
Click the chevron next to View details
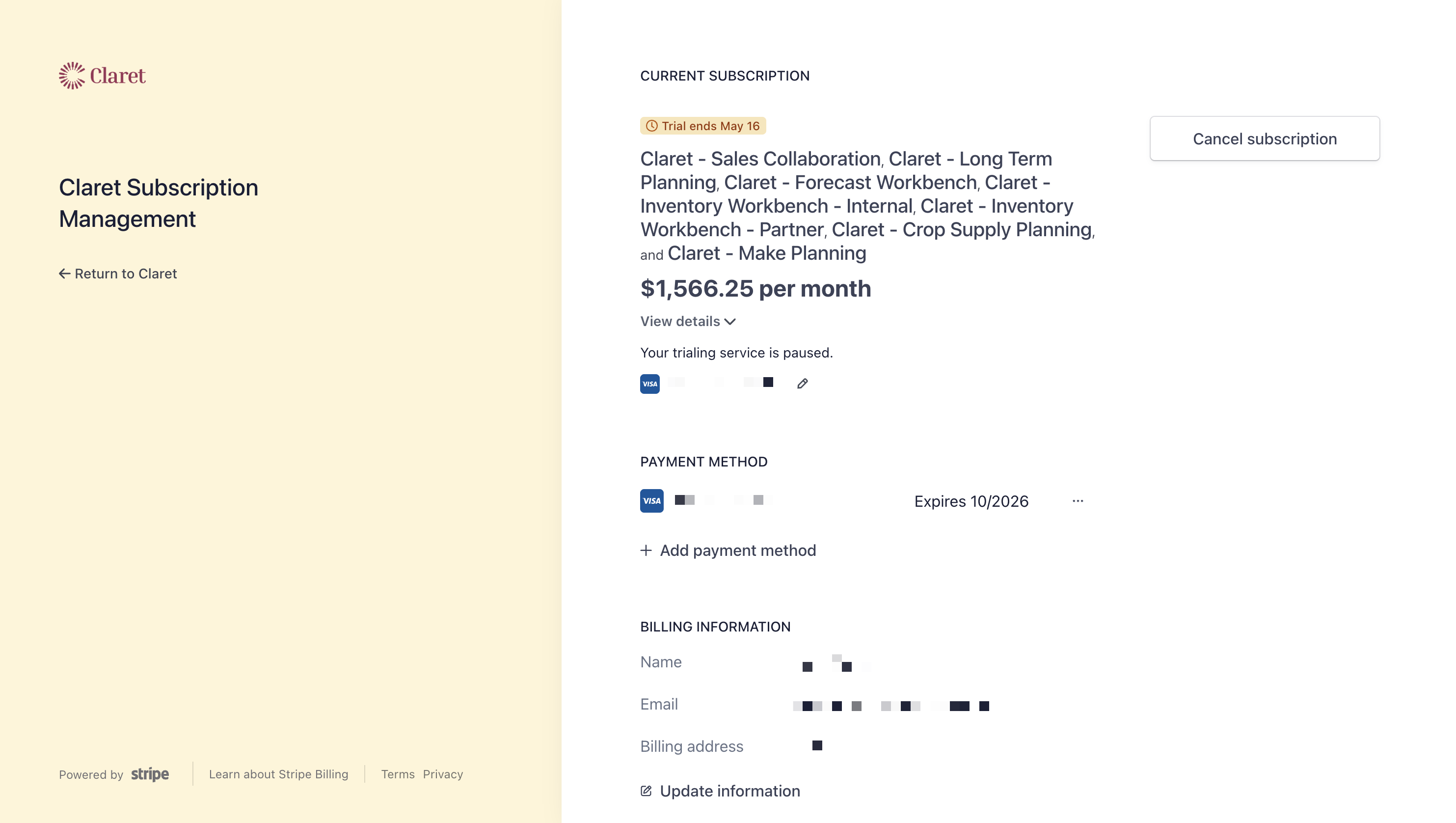(x=729, y=322)
